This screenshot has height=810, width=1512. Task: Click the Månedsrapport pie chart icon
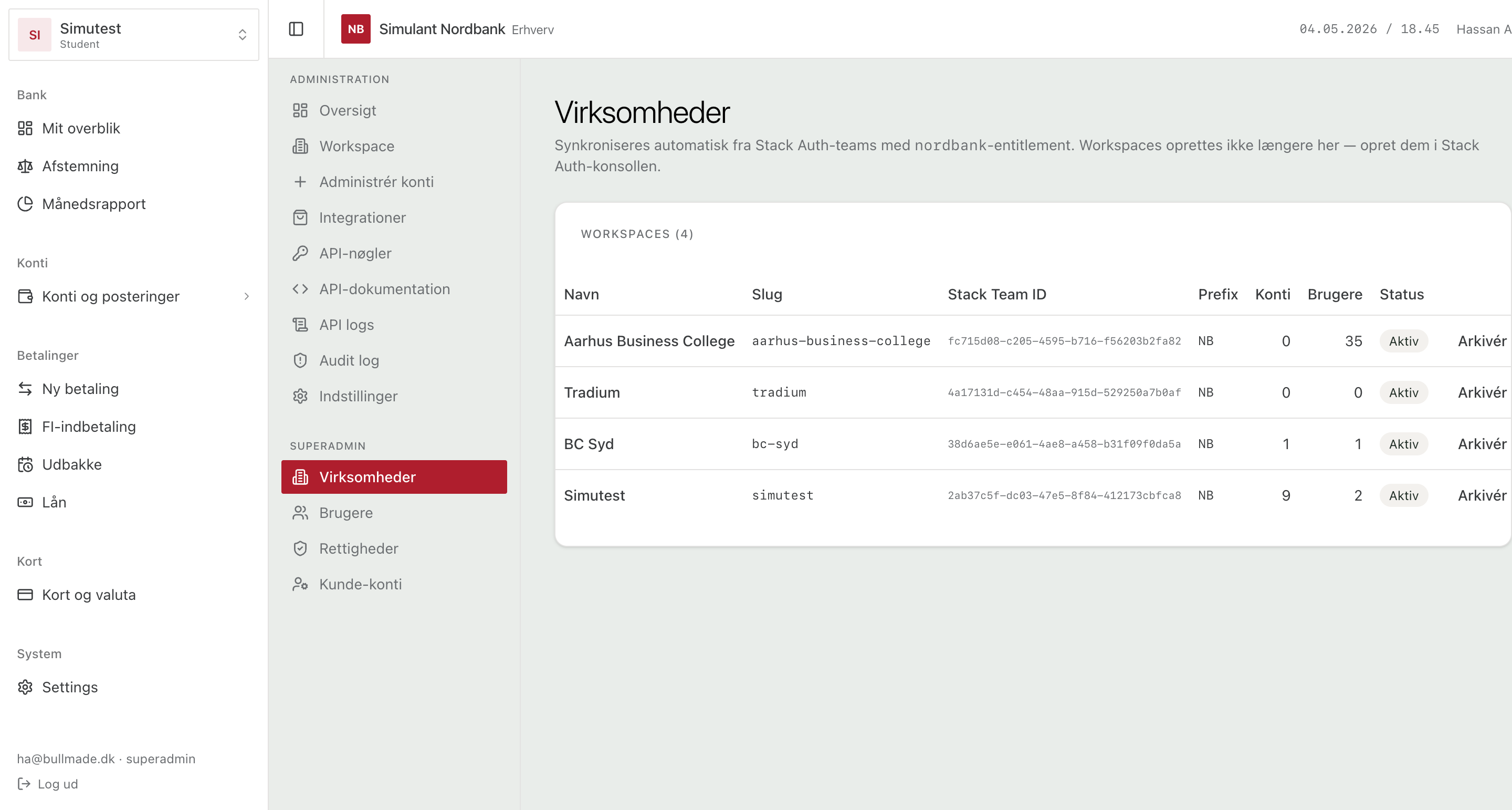(x=25, y=204)
